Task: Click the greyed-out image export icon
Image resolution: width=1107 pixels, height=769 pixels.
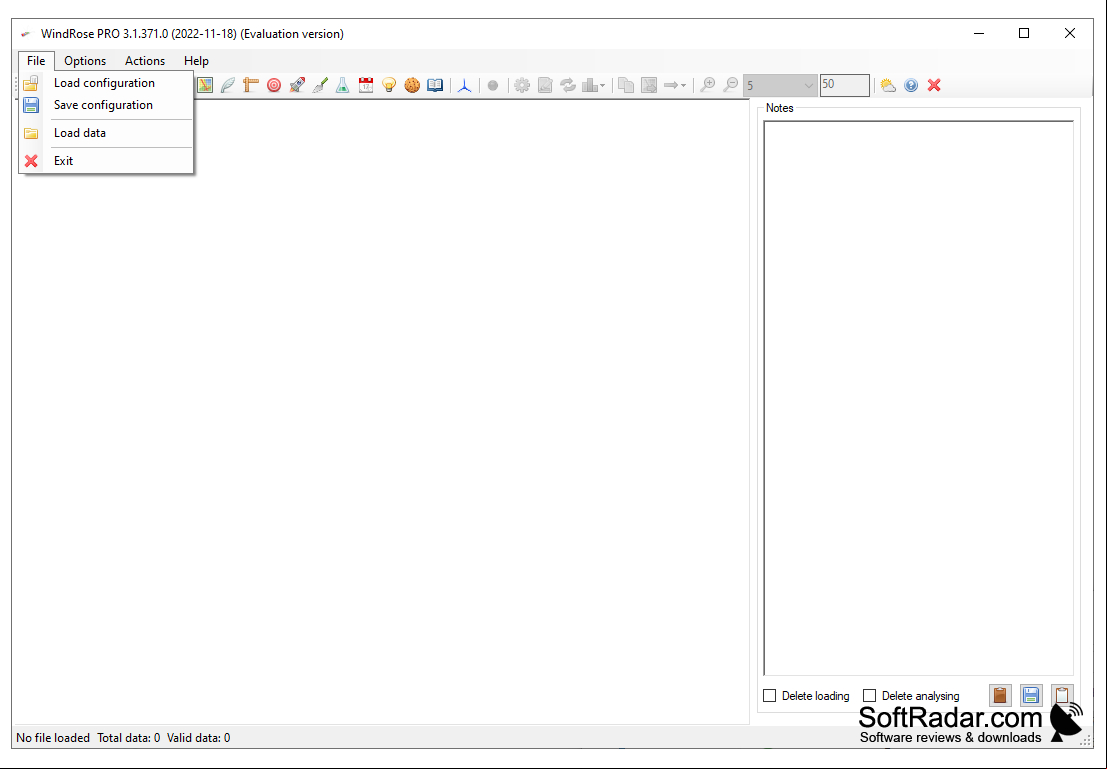Action: tap(649, 85)
